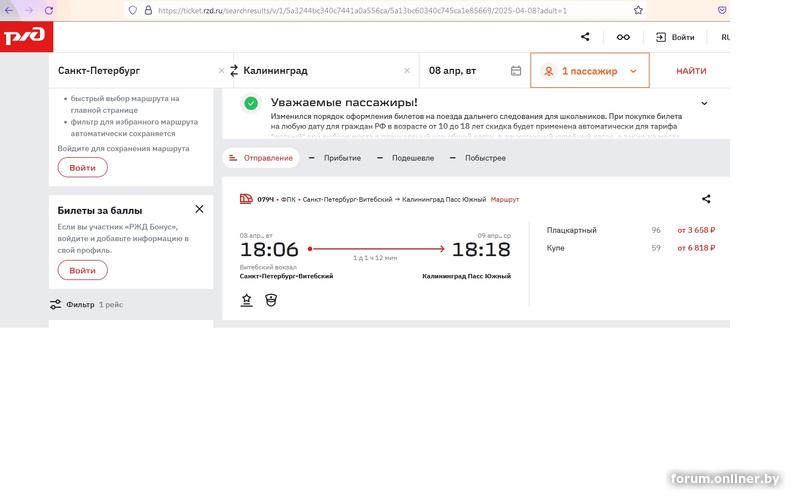
Task: Expand the Уважаемые пассажиры notice
Action: 704,103
